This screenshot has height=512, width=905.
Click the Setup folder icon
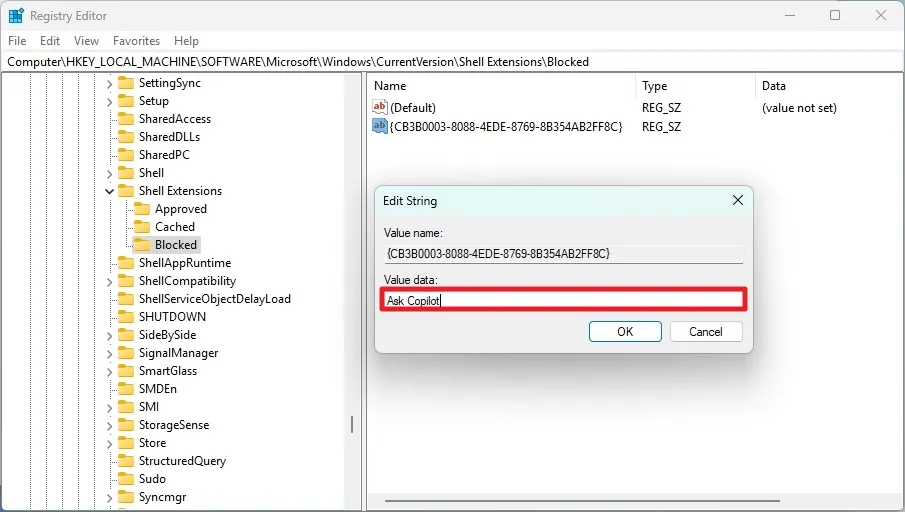coord(126,101)
